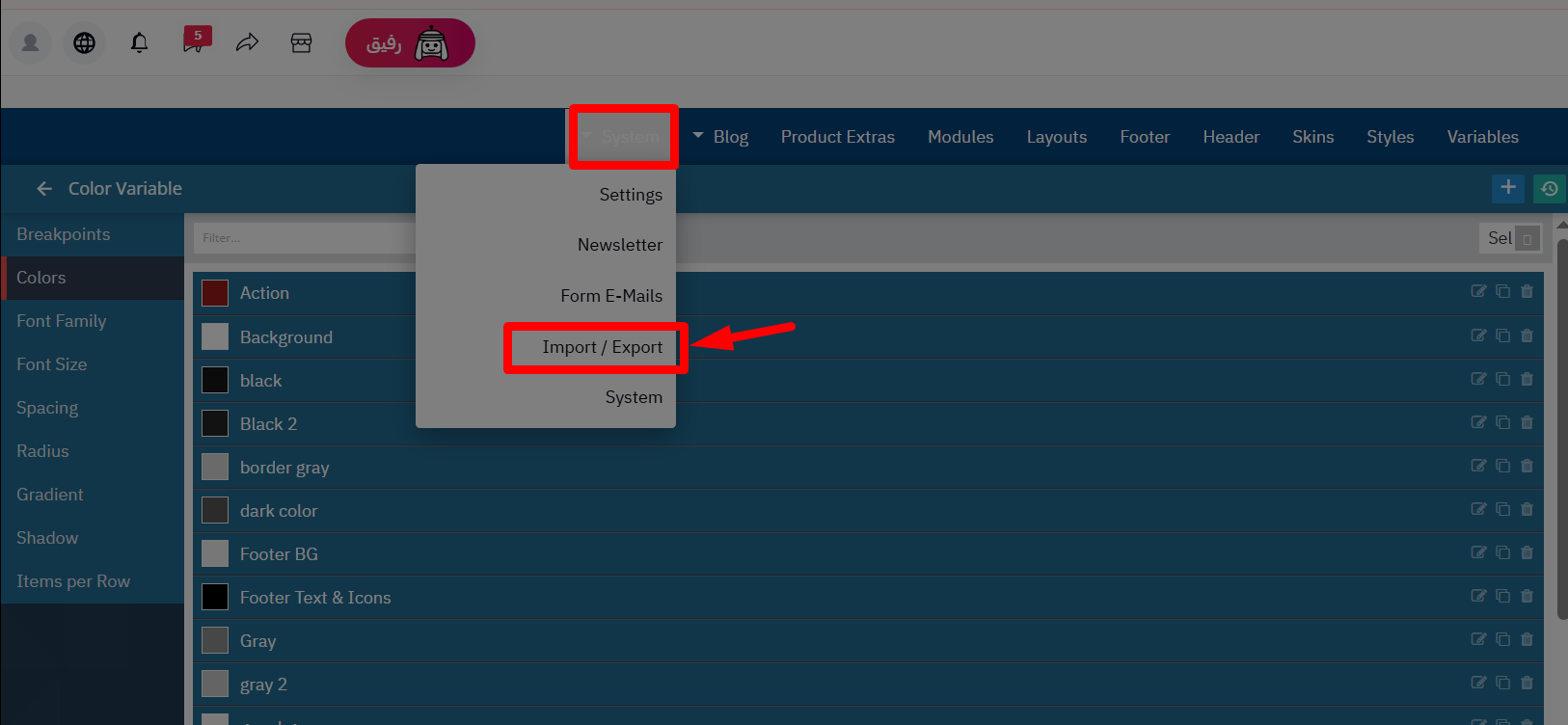
Task: Choose Newsletter from System menu
Action: pyautogui.click(x=620, y=245)
